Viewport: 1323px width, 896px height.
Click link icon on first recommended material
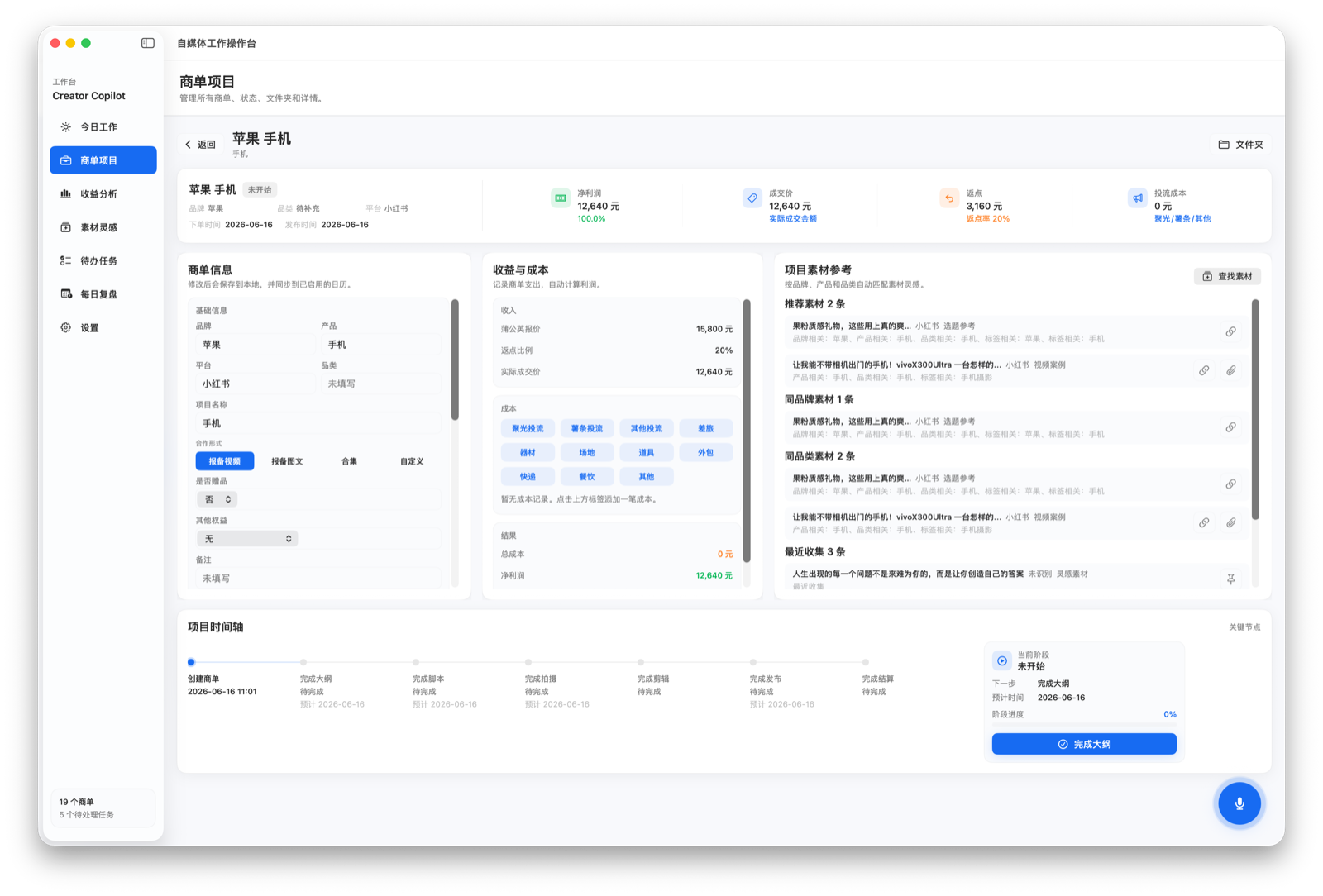tap(1230, 331)
